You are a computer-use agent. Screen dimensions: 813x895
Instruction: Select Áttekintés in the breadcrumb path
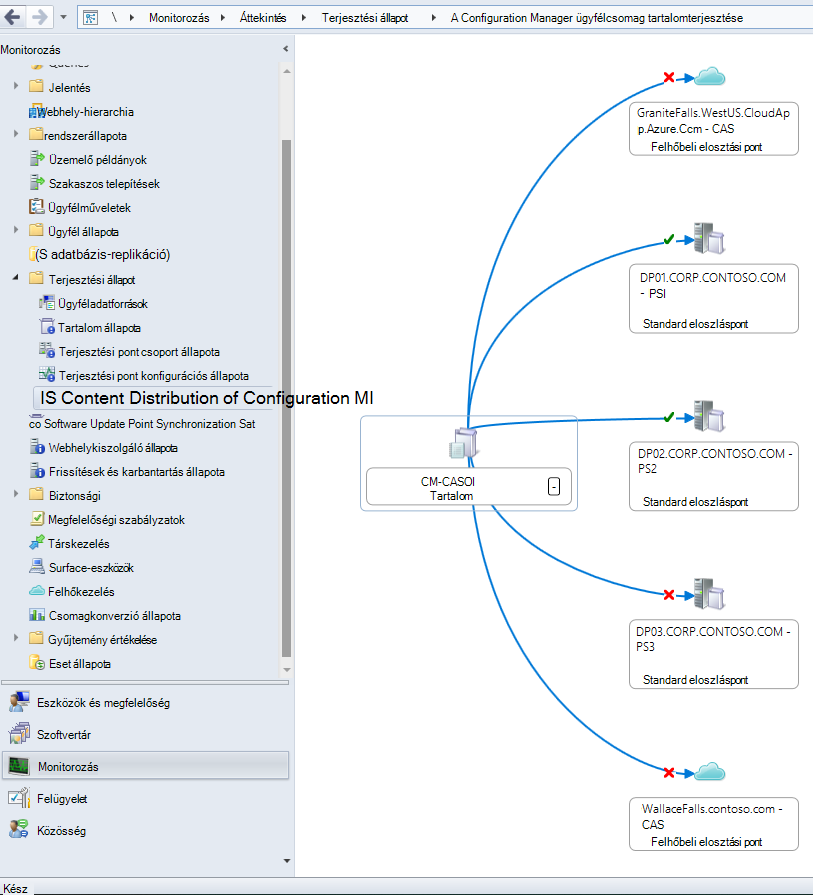[x=263, y=18]
